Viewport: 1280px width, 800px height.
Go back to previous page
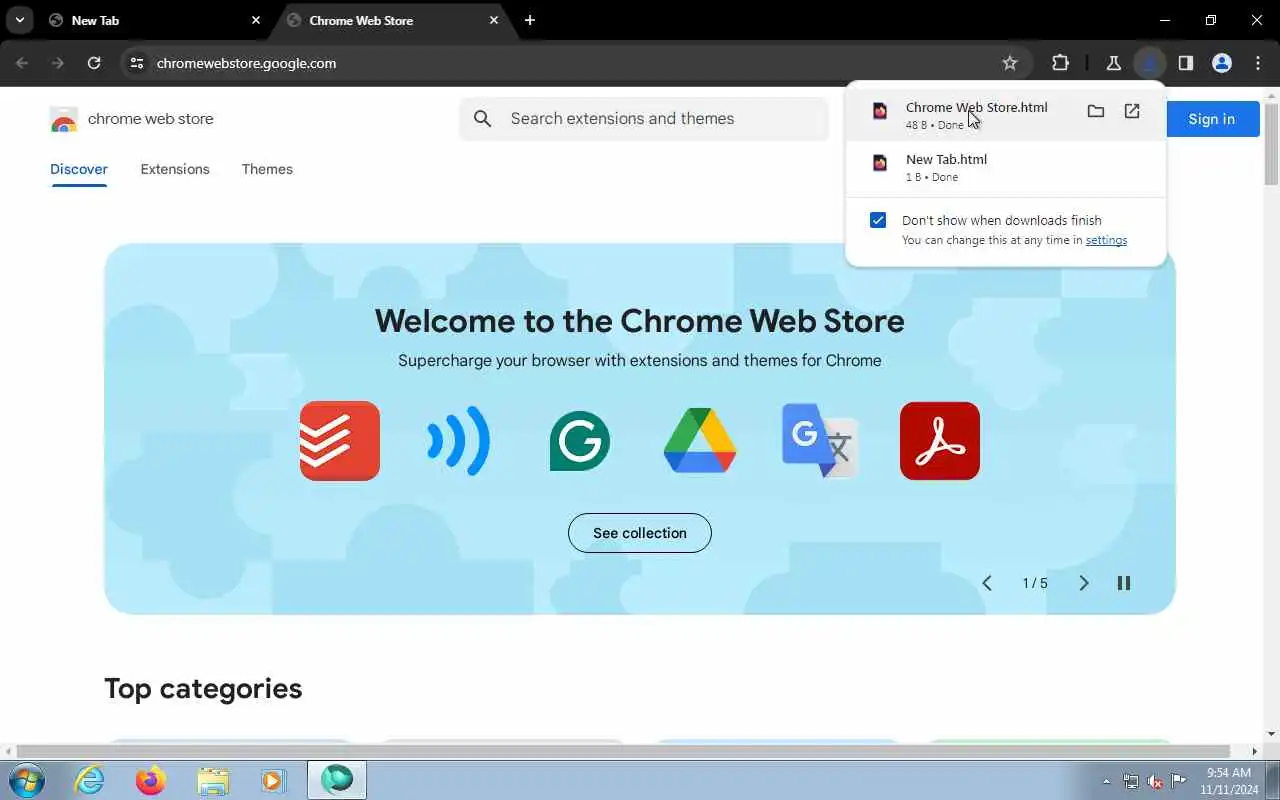22,63
